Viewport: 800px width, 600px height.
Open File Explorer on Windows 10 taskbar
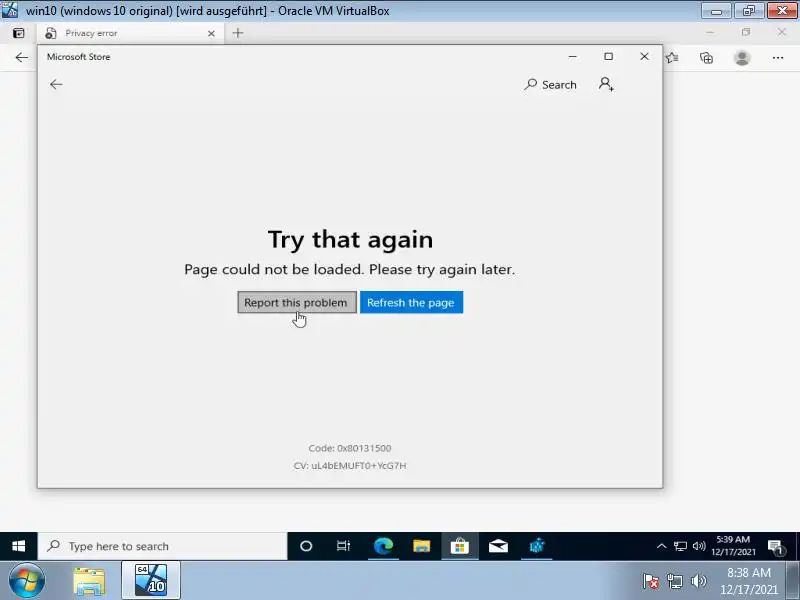pos(421,546)
